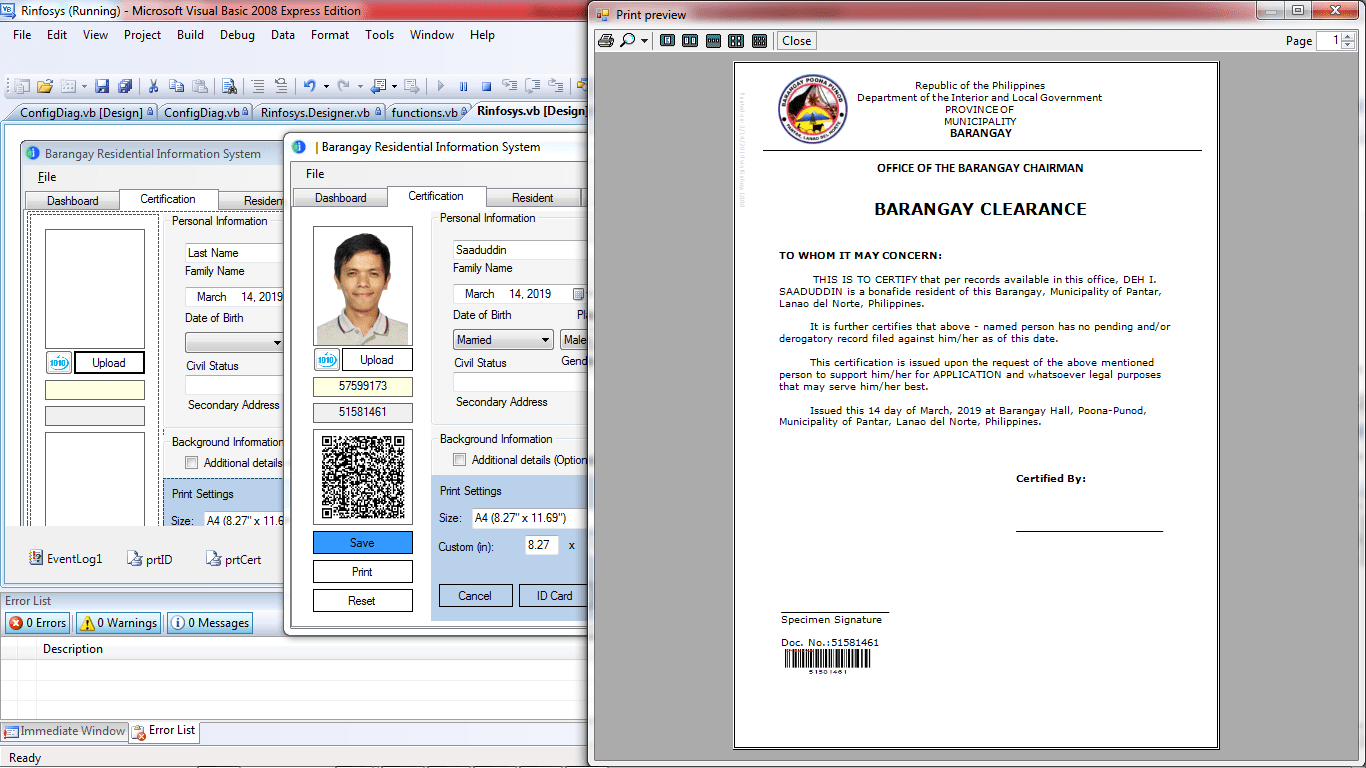Click the Cut scissors icon in toolbar
The width and height of the screenshot is (1366, 768).
coord(154,87)
